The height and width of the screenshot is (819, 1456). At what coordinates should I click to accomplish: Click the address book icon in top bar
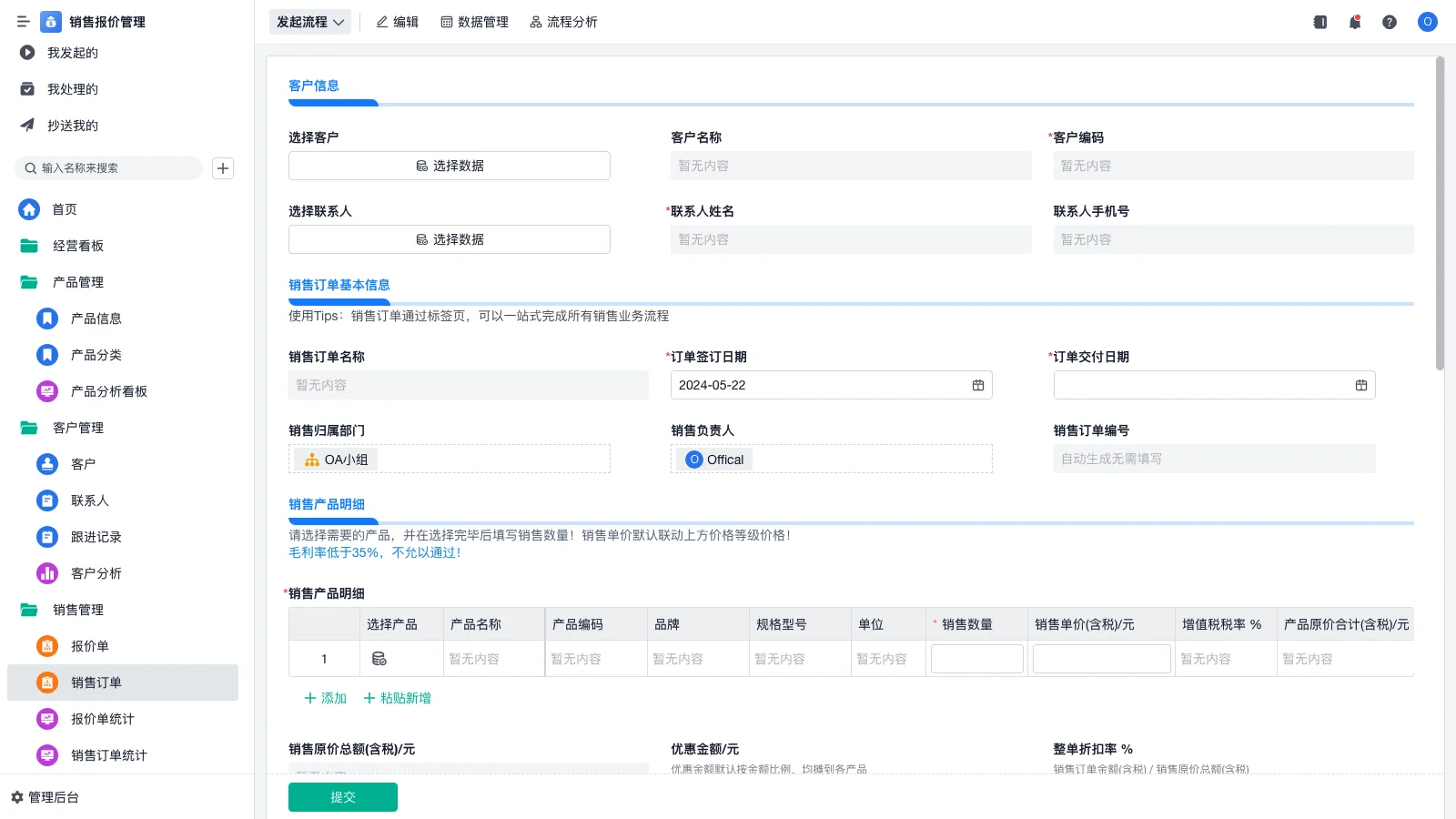1319,22
